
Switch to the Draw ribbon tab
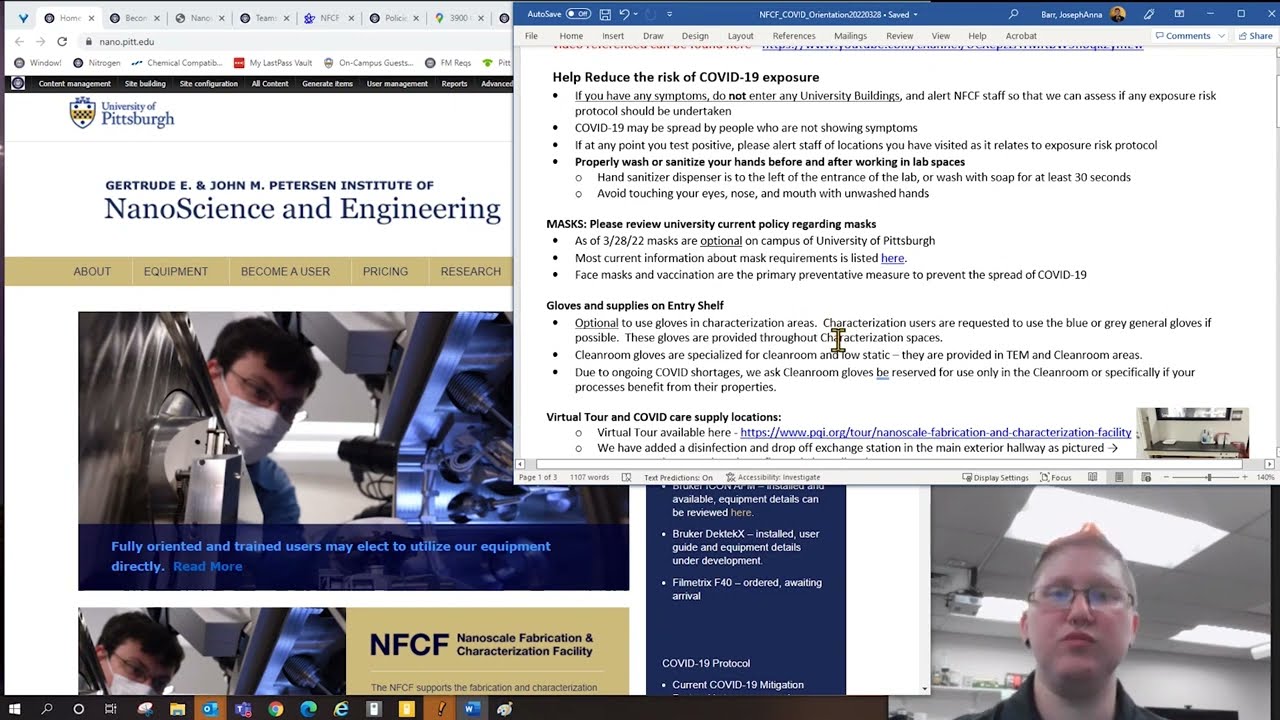[x=653, y=36]
